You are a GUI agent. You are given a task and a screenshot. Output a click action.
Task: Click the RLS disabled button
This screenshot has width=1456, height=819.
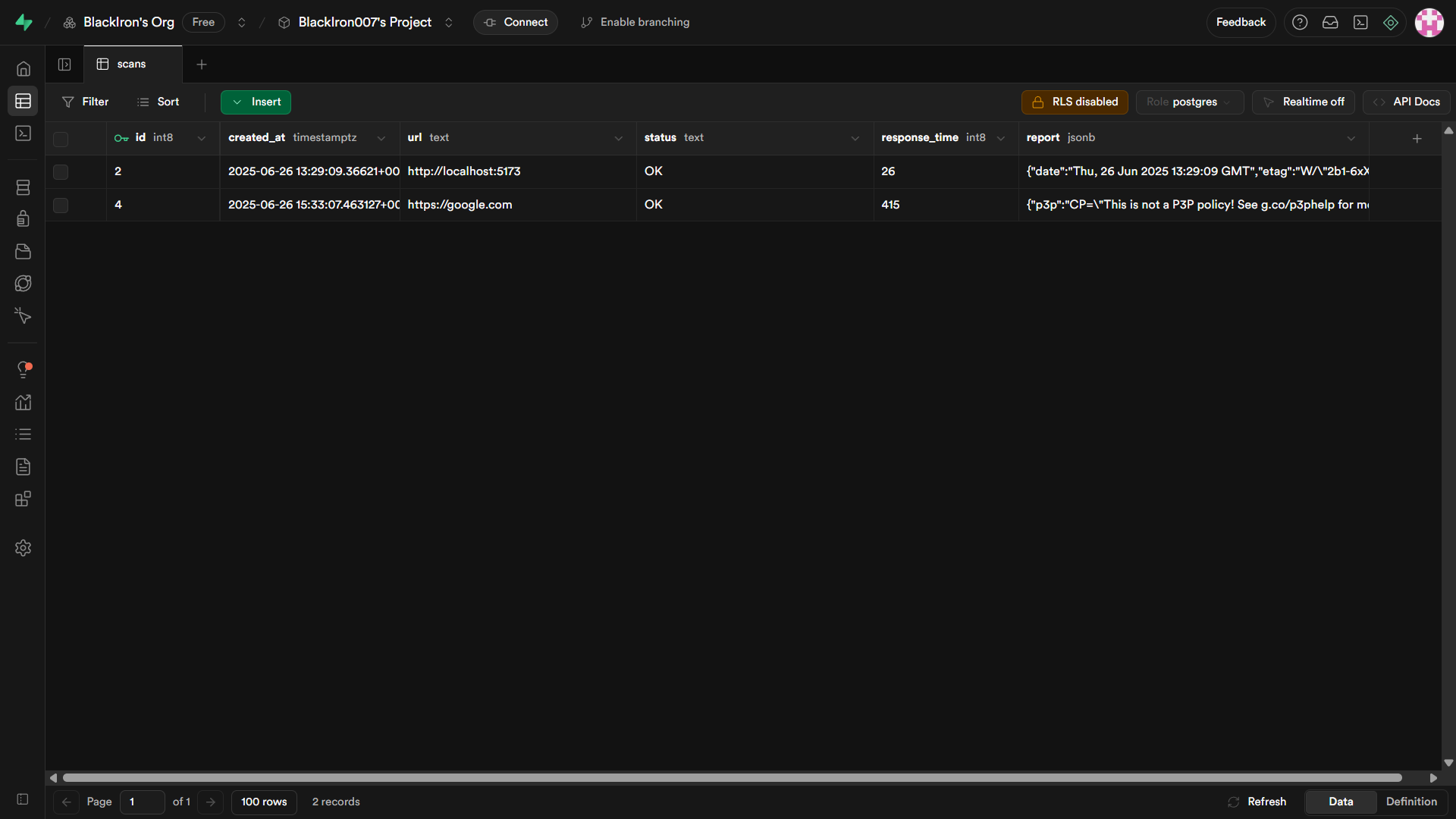1075,102
